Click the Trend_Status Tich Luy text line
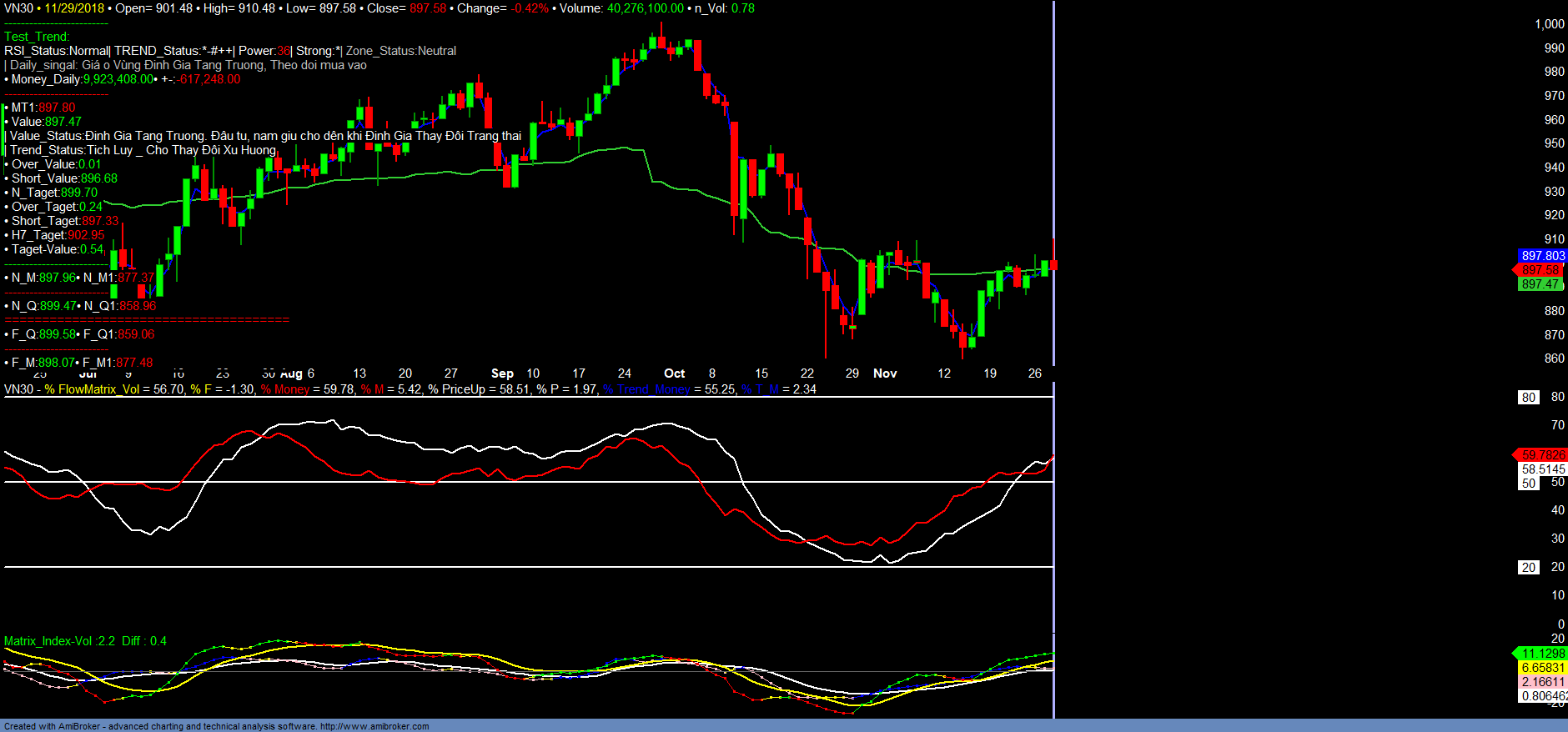1568x732 pixels. 143,150
